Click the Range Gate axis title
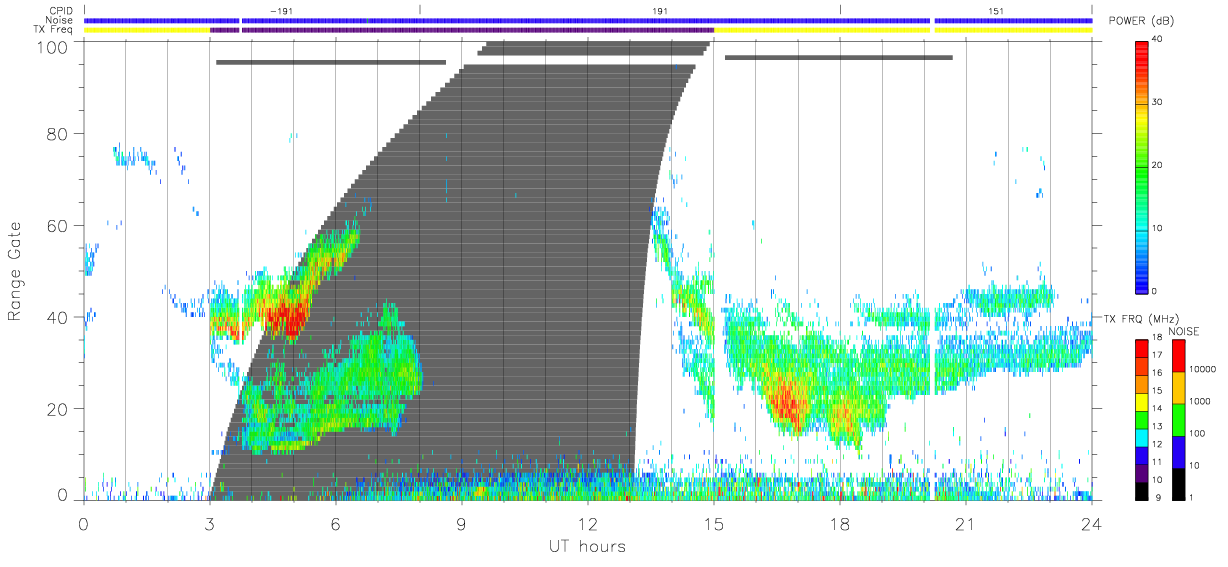1228x567 pixels. point(16,272)
